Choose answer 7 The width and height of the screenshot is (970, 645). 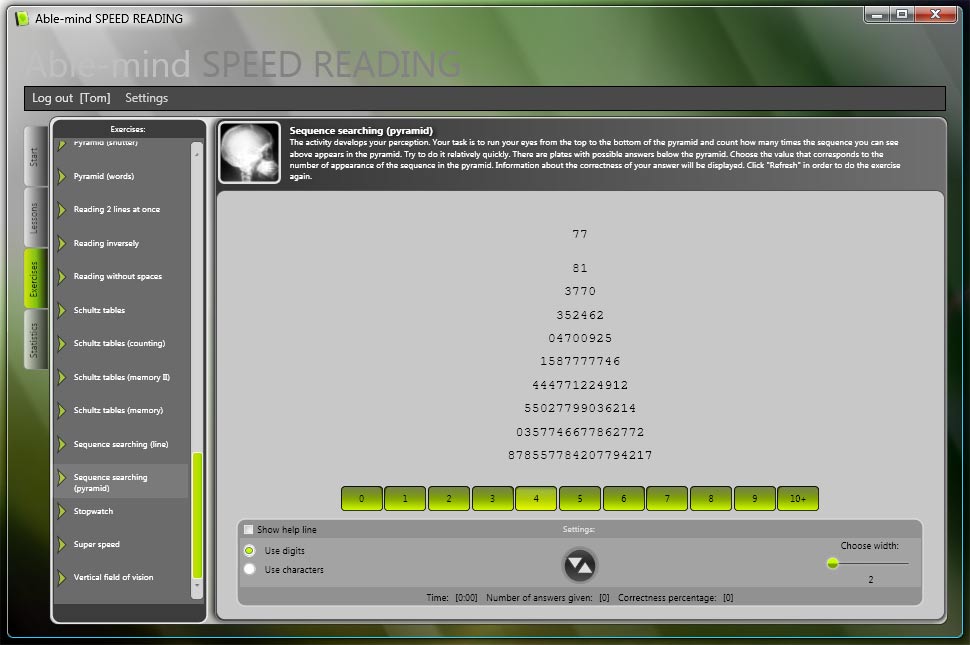point(667,498)
